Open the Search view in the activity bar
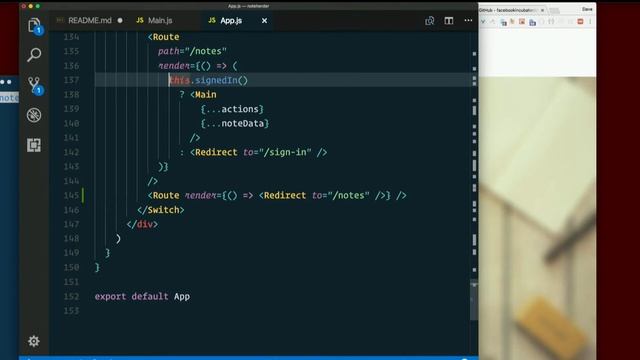Image resolution: width=640 pixels, height=360 pixels. pyautogui.click(x=34, y=55)
